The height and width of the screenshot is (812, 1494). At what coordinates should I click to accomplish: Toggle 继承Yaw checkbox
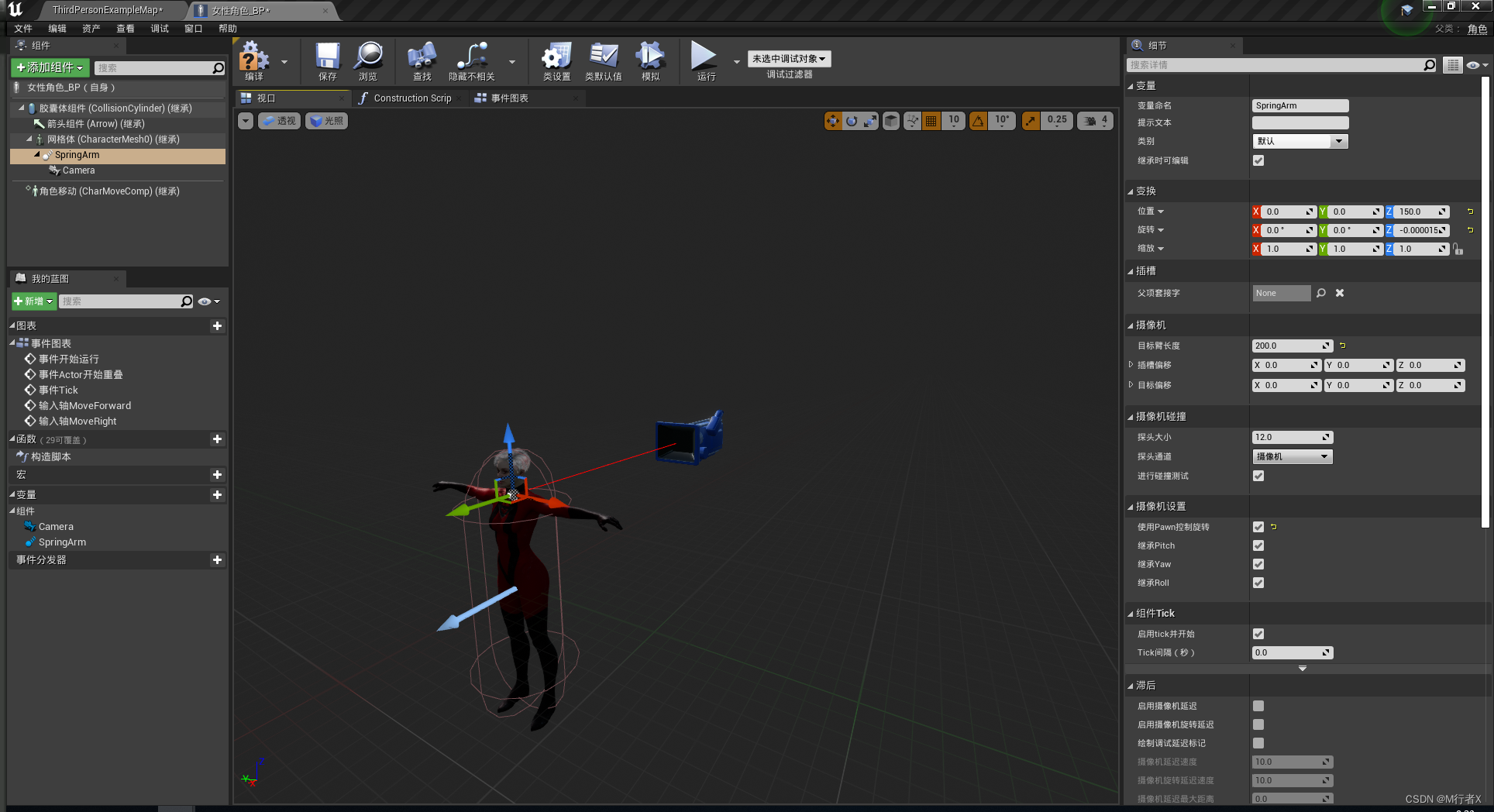(x=1258, y=564)
